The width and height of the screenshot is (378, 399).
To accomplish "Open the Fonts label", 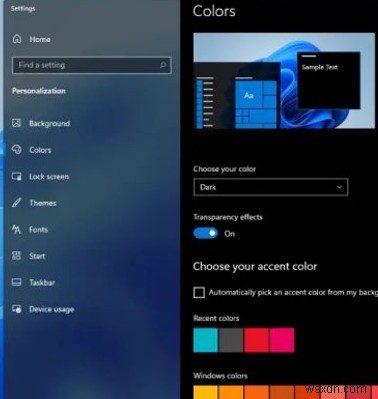I will click(x=38, y=230).
